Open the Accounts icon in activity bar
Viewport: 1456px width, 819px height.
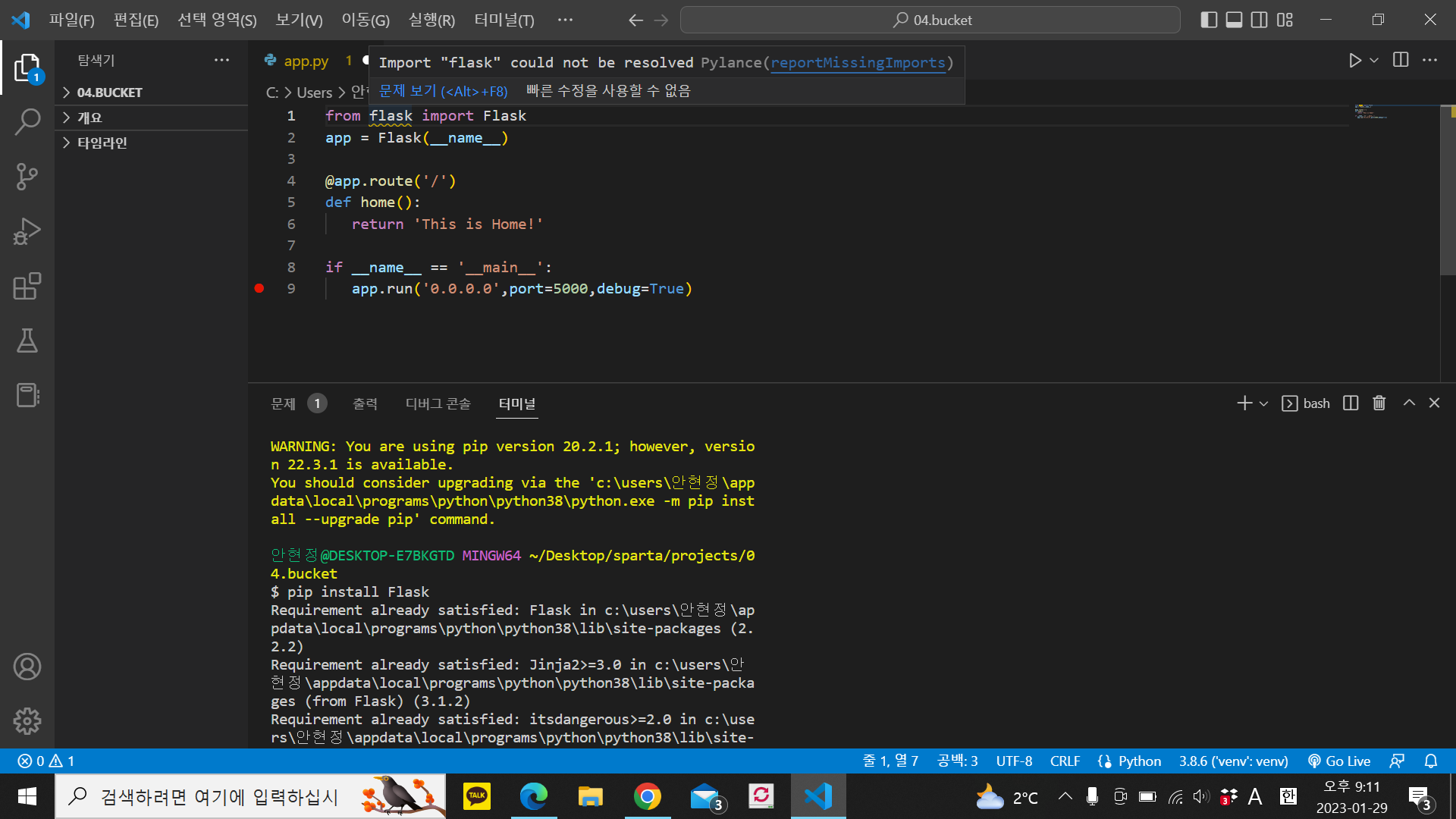[27, 667]
